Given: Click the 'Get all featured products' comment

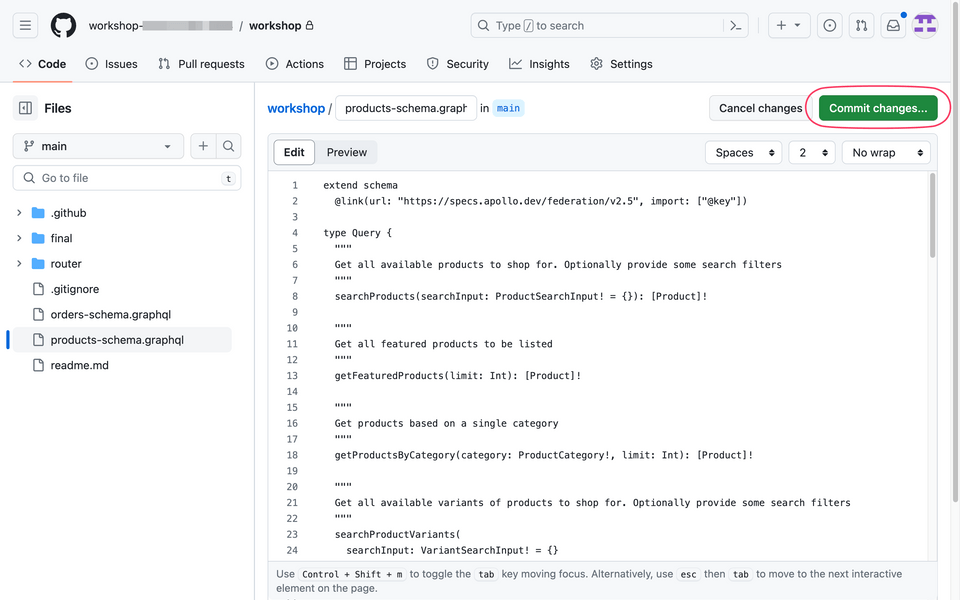Looking at the screenshot, I should point(443,344).
